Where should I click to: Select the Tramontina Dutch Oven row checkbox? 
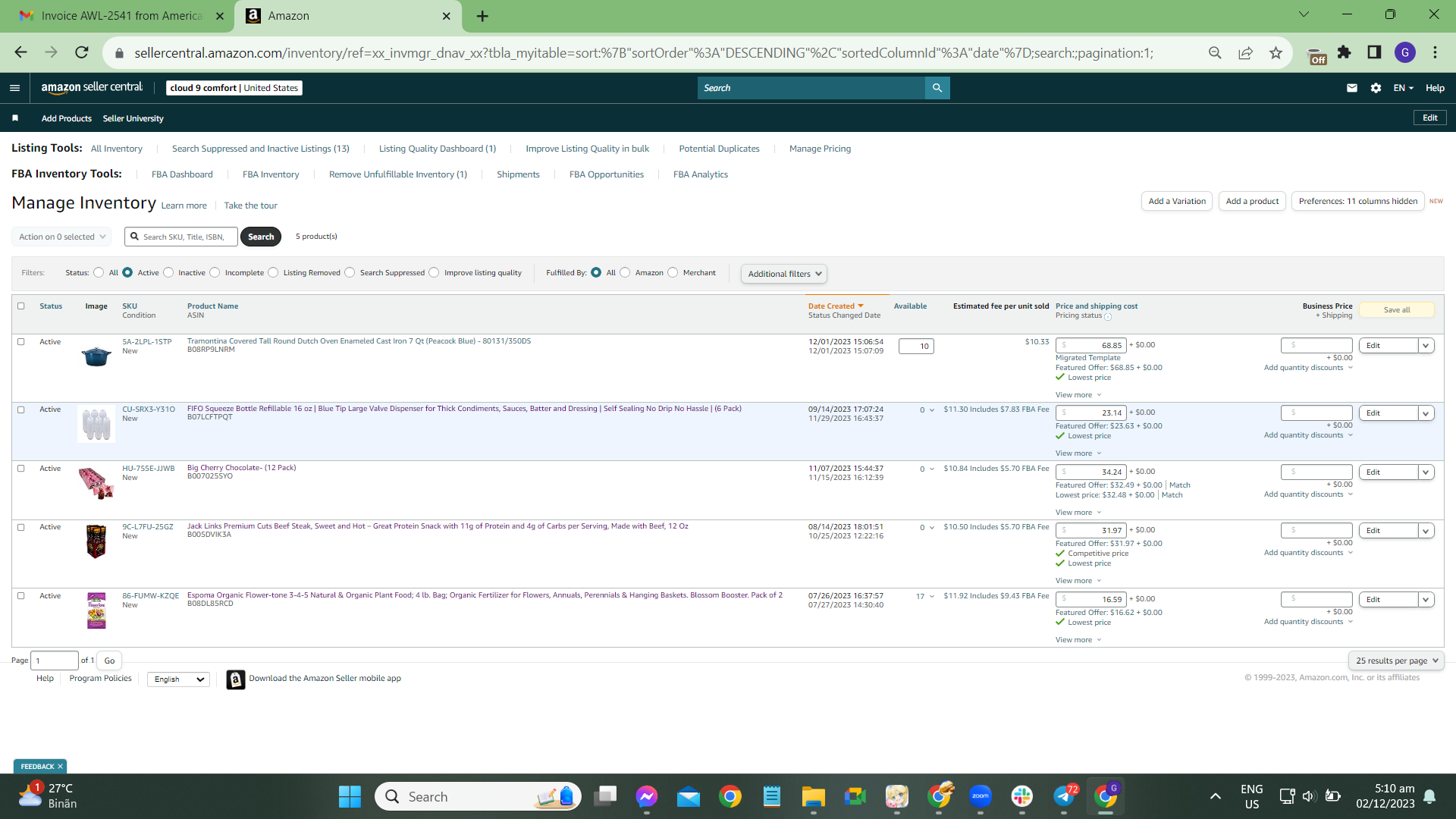click(21, 342)
